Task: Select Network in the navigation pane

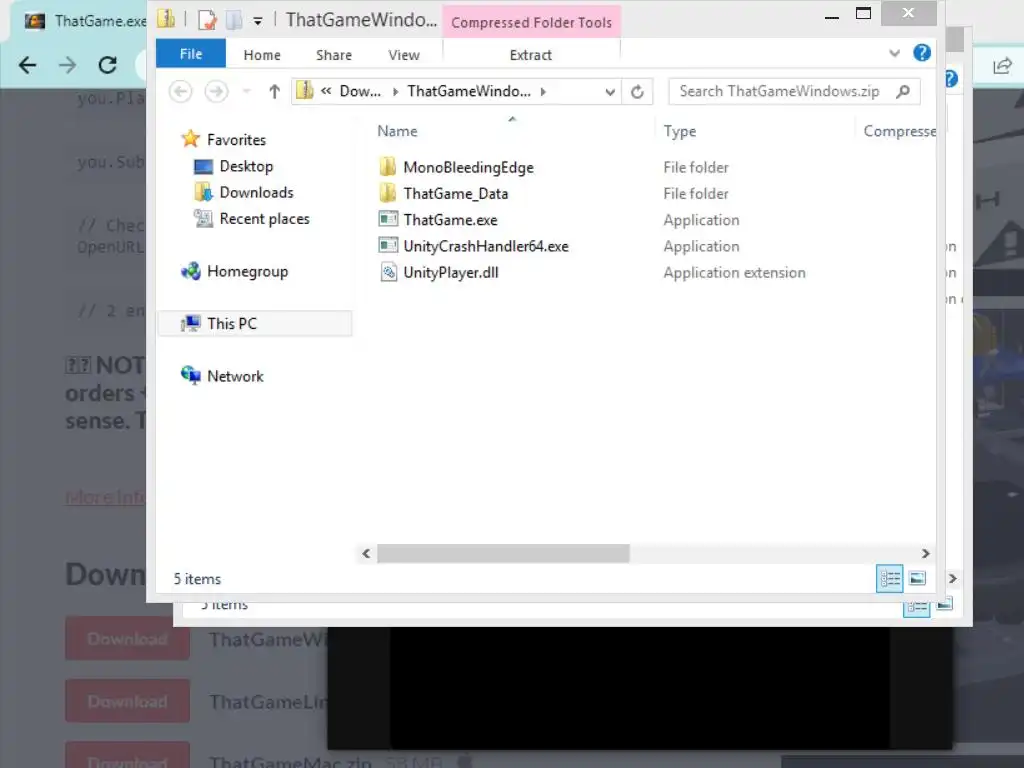Action: [x=235, y=376]
